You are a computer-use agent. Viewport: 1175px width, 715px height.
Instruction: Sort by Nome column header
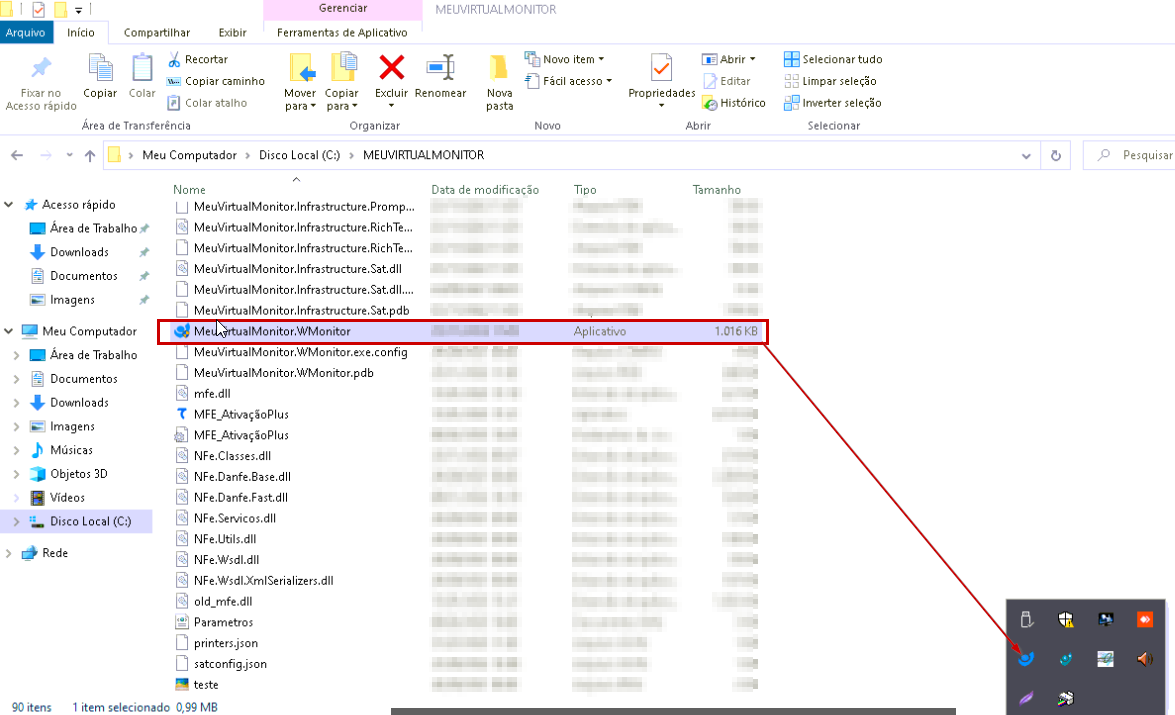tap(189, 190)
